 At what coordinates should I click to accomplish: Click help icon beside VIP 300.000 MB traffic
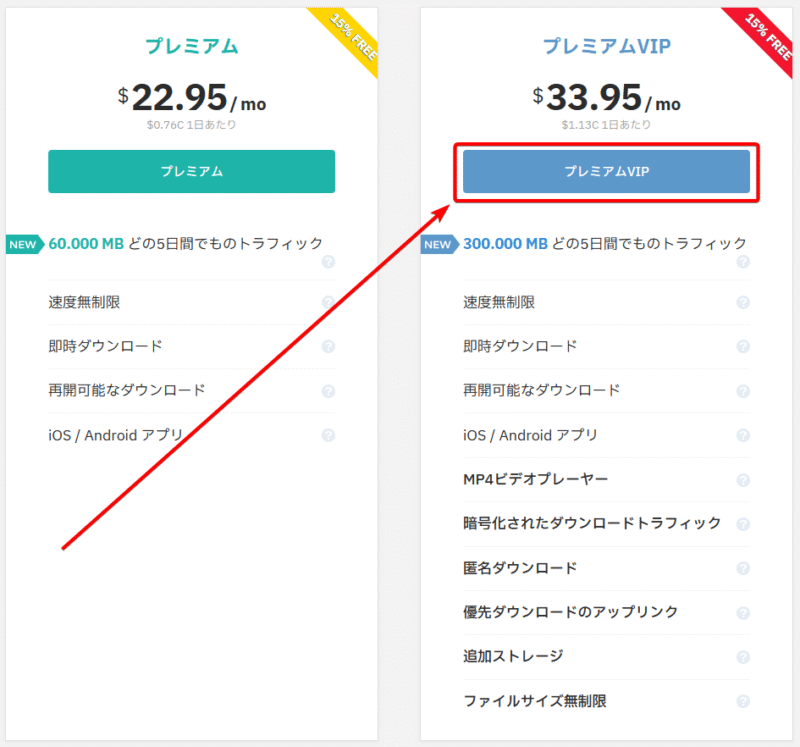tap(743, 262)
